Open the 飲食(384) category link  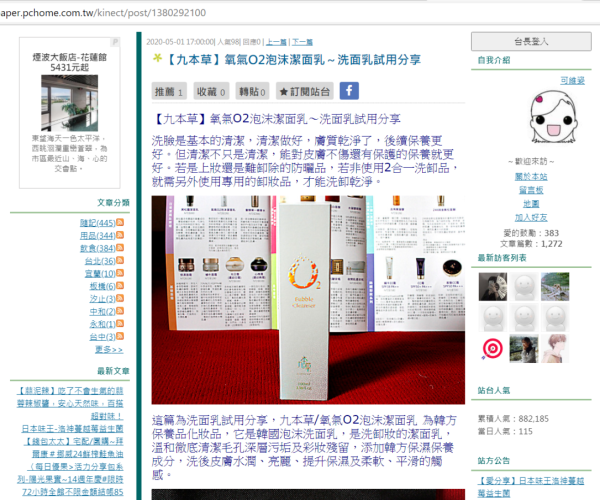tap(98, 248)
